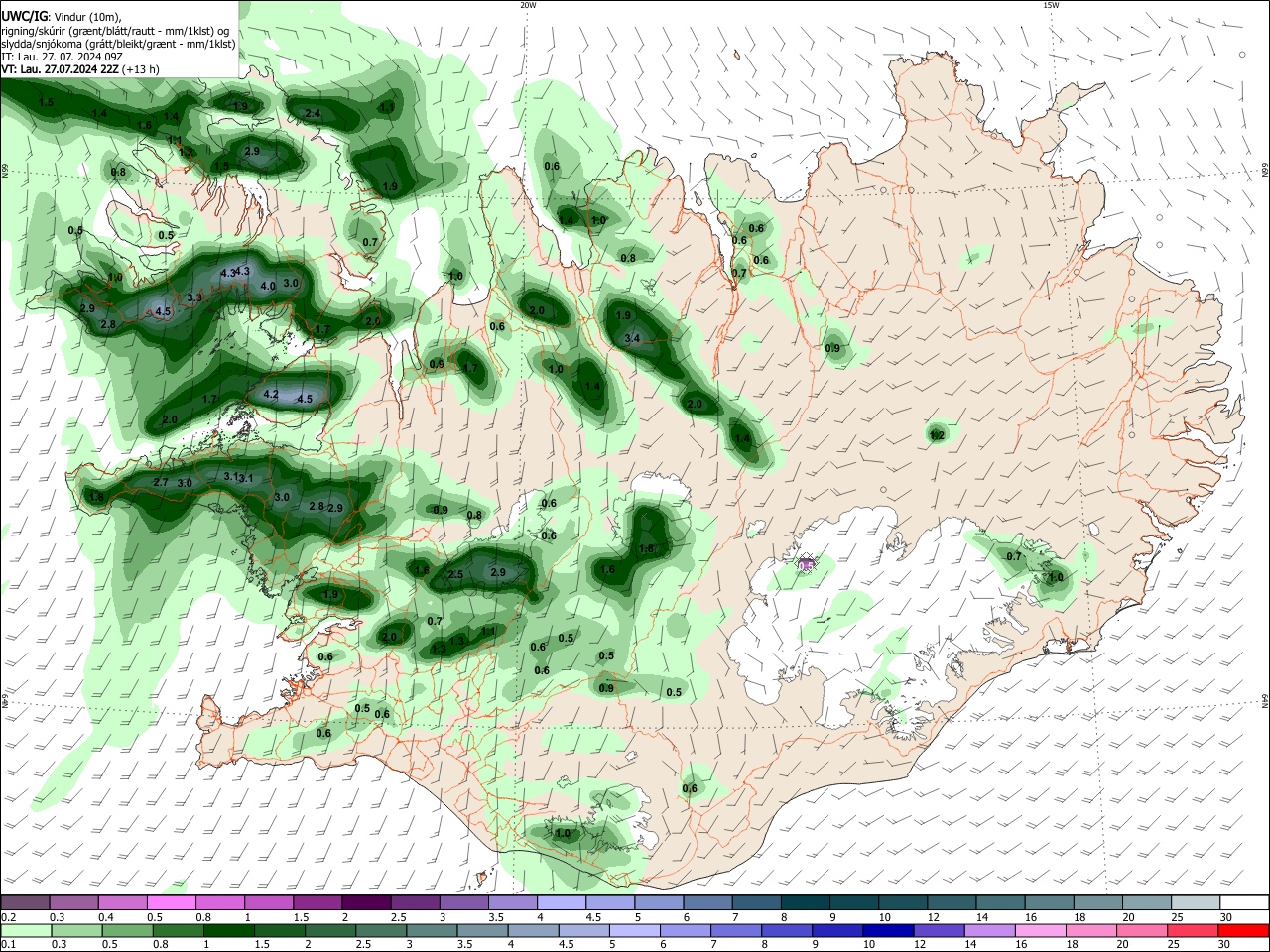Choose the dark mauve 0.2–0.3 snow legend swatch

point(26,902)
